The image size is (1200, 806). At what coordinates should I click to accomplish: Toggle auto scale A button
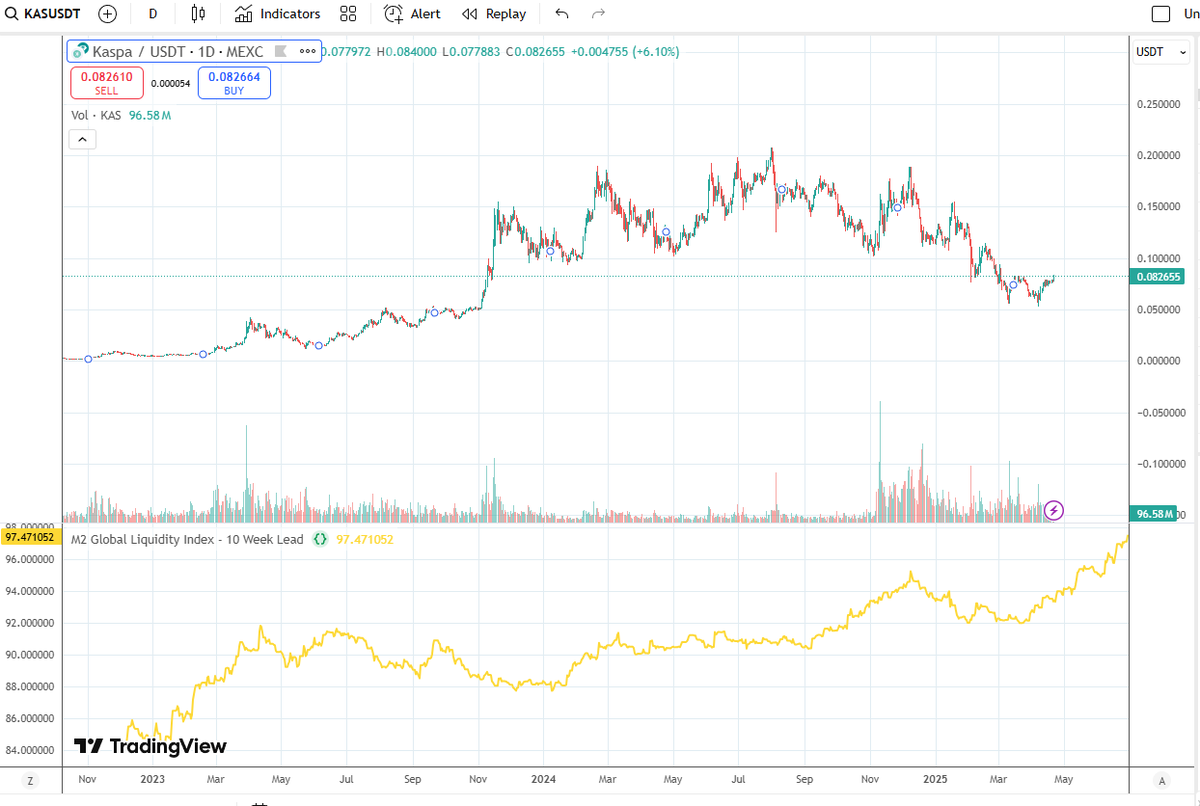(1161, 781)
